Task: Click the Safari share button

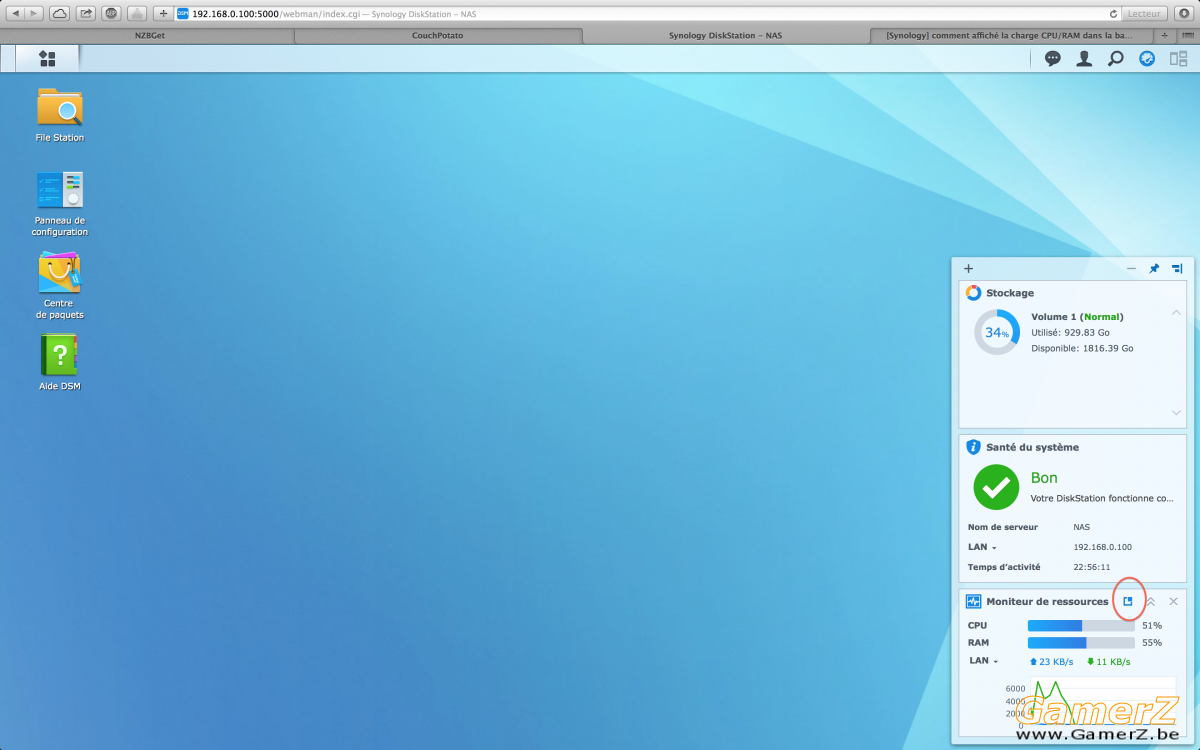Action: coord(86,13)
